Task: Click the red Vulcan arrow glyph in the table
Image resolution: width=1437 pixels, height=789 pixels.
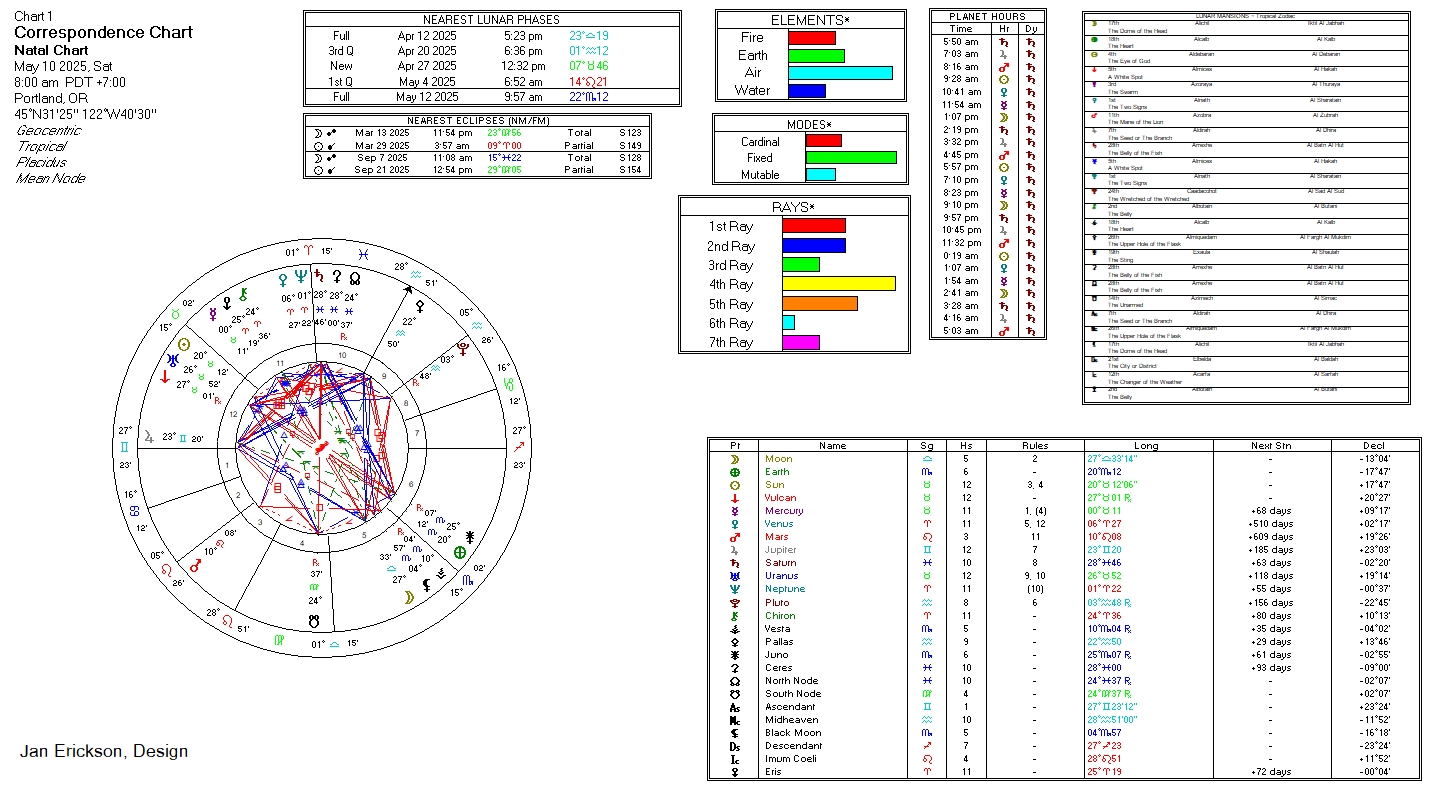Action: (735, 498)
